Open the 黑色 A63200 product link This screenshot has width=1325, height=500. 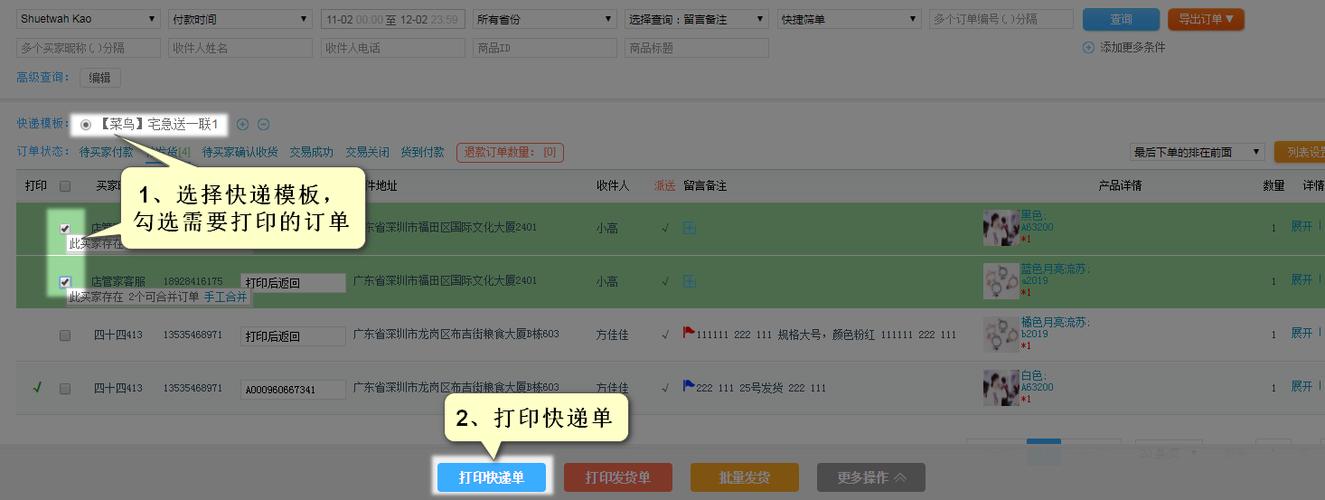click(x=1037, y=221)
